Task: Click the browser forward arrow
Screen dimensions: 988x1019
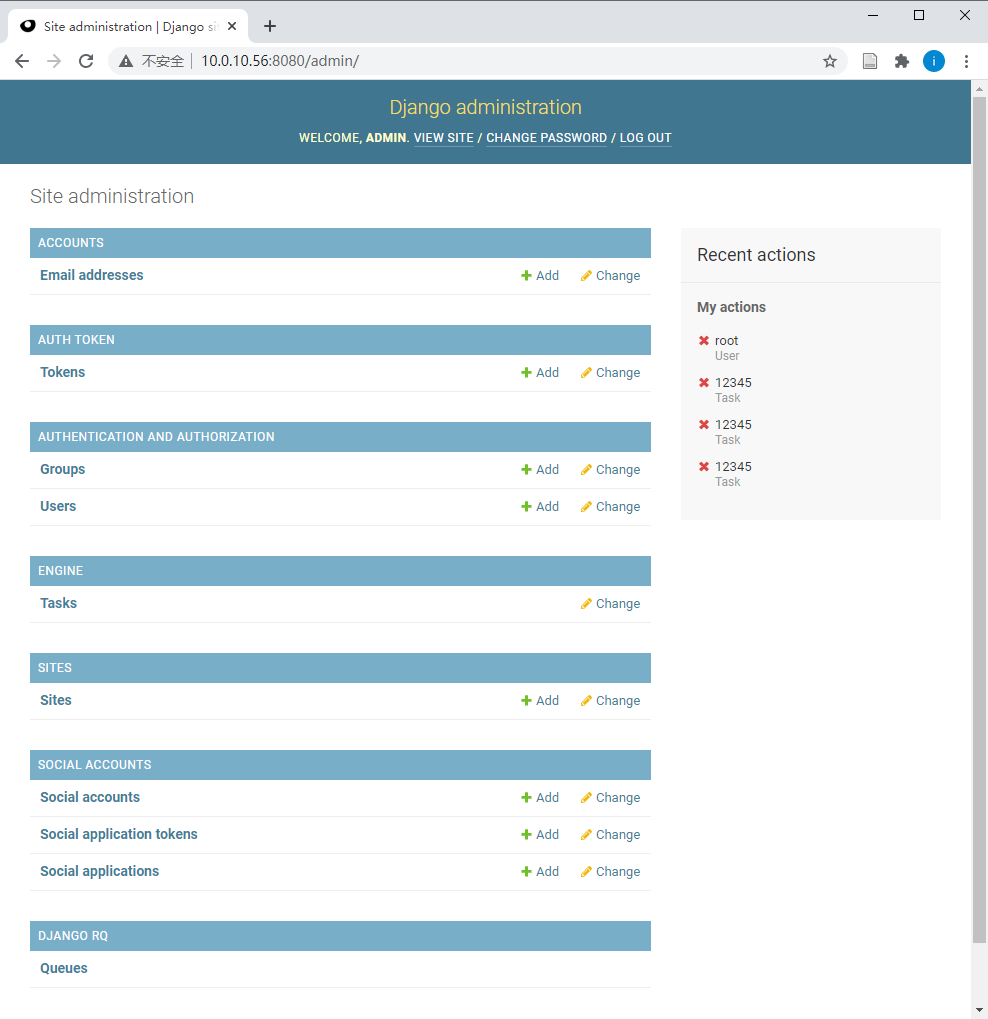Action: click(54, 61)
